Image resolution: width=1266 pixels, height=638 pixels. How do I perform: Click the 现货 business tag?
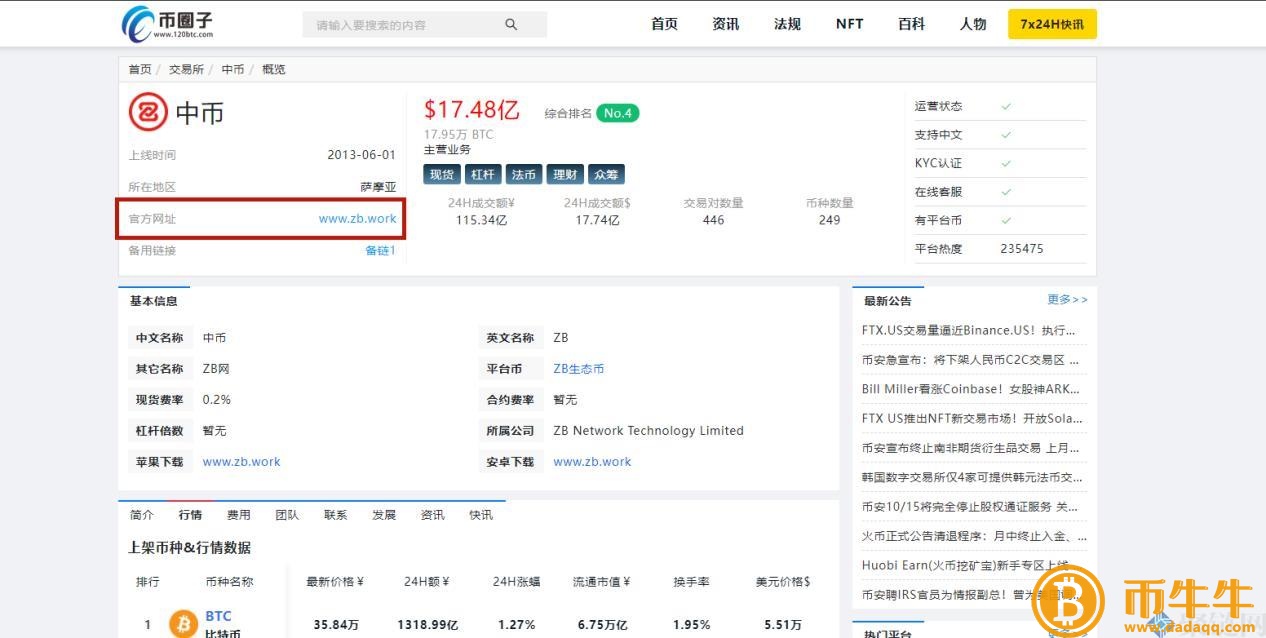442,174
